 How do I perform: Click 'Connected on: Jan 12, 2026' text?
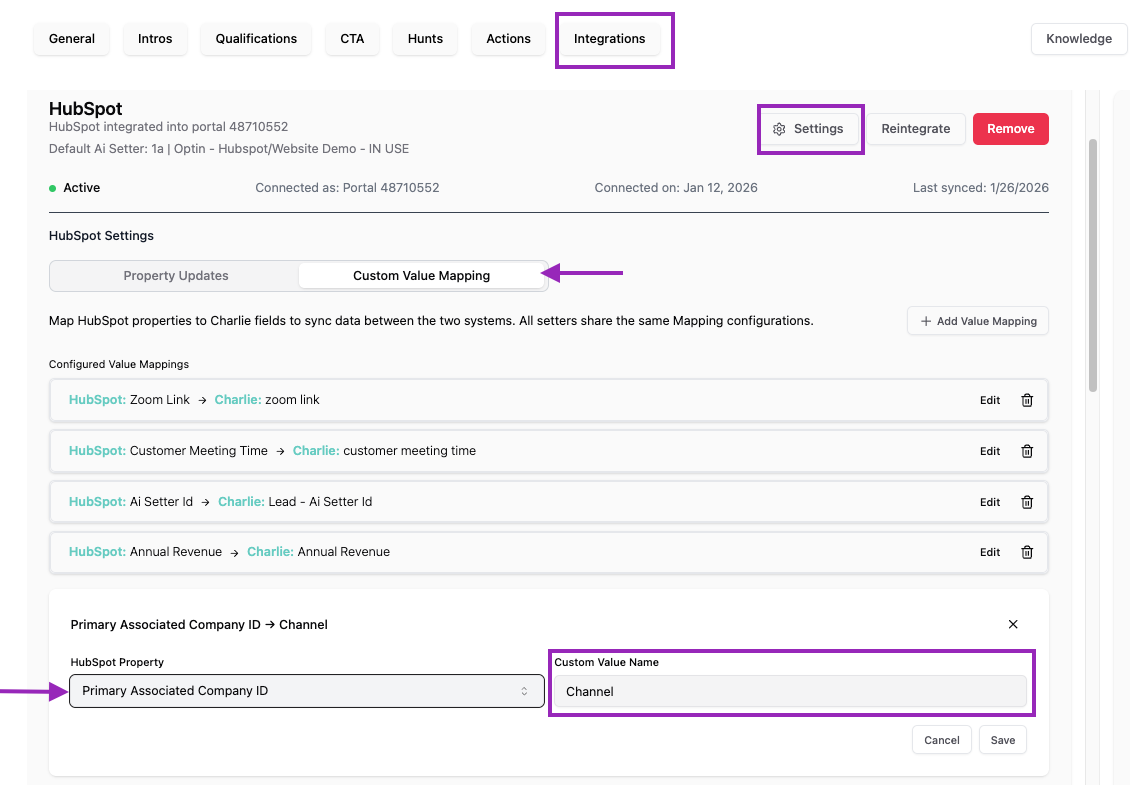[676, 188]
